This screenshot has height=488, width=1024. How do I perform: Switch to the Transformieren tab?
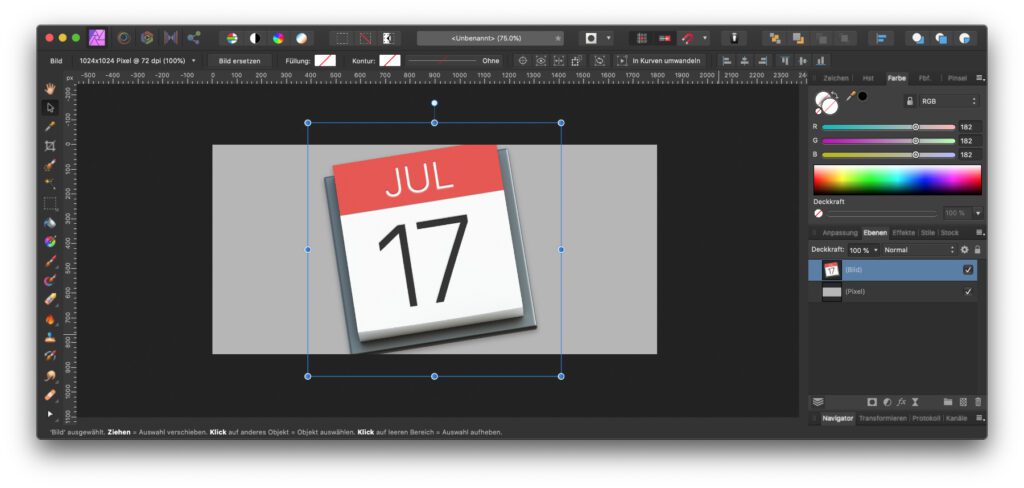click(x=883, y=418)
